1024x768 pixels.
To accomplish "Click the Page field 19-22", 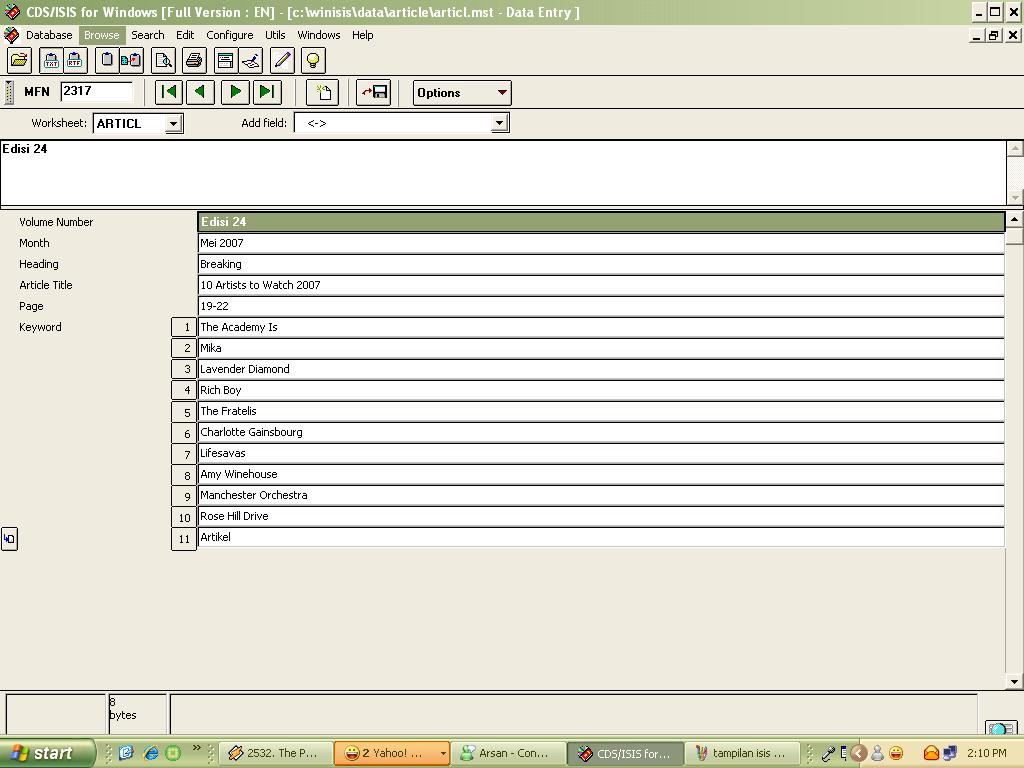I will pos(601,306).
